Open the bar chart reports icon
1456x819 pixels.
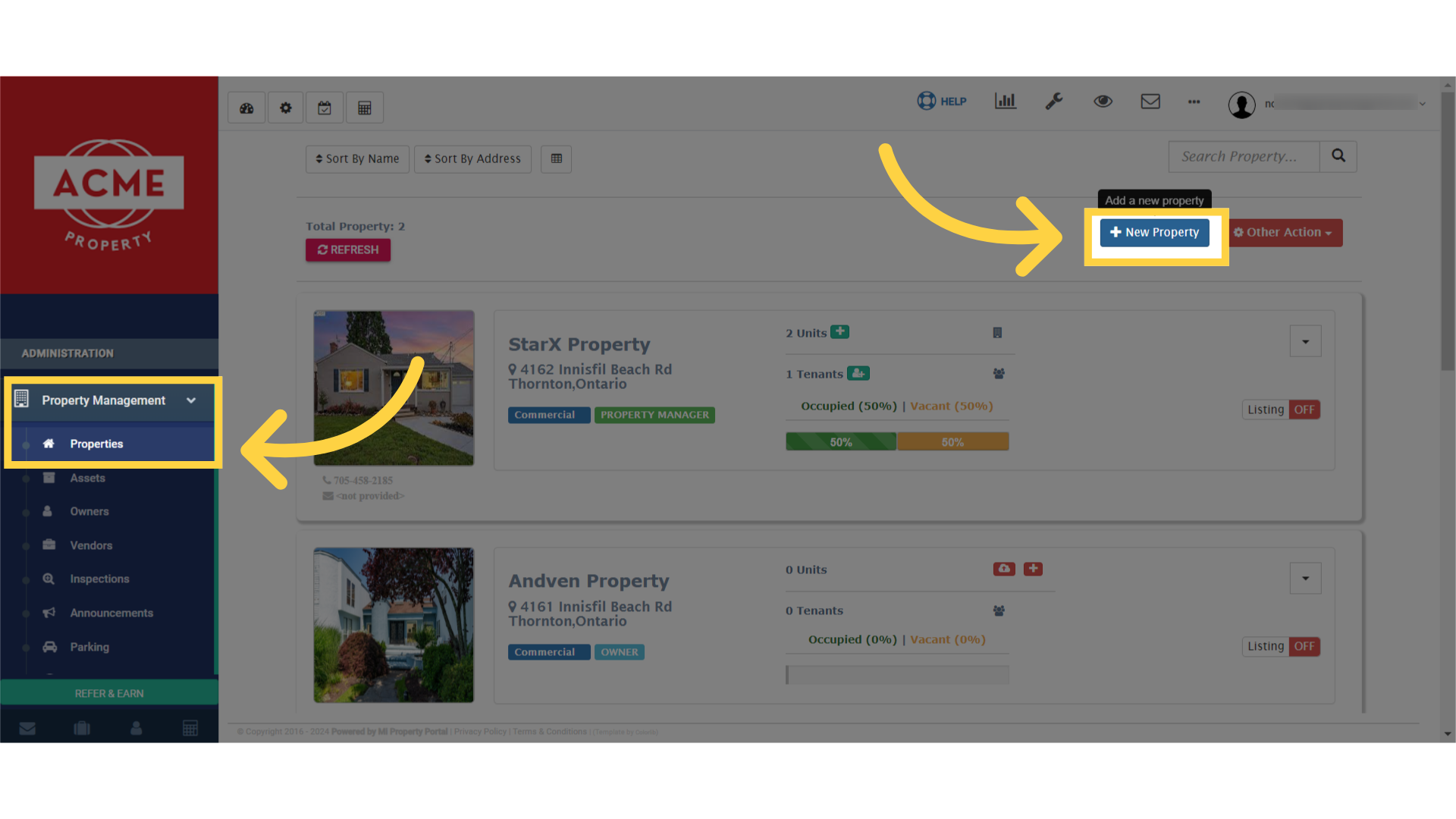pyautogui.click(x=1005, y=101)
